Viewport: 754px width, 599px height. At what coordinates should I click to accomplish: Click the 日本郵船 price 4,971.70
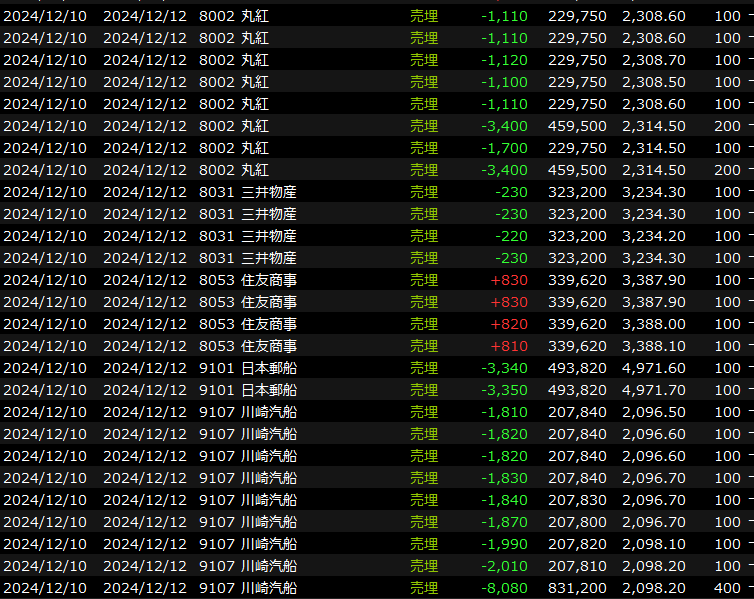(x=653, y=390)
